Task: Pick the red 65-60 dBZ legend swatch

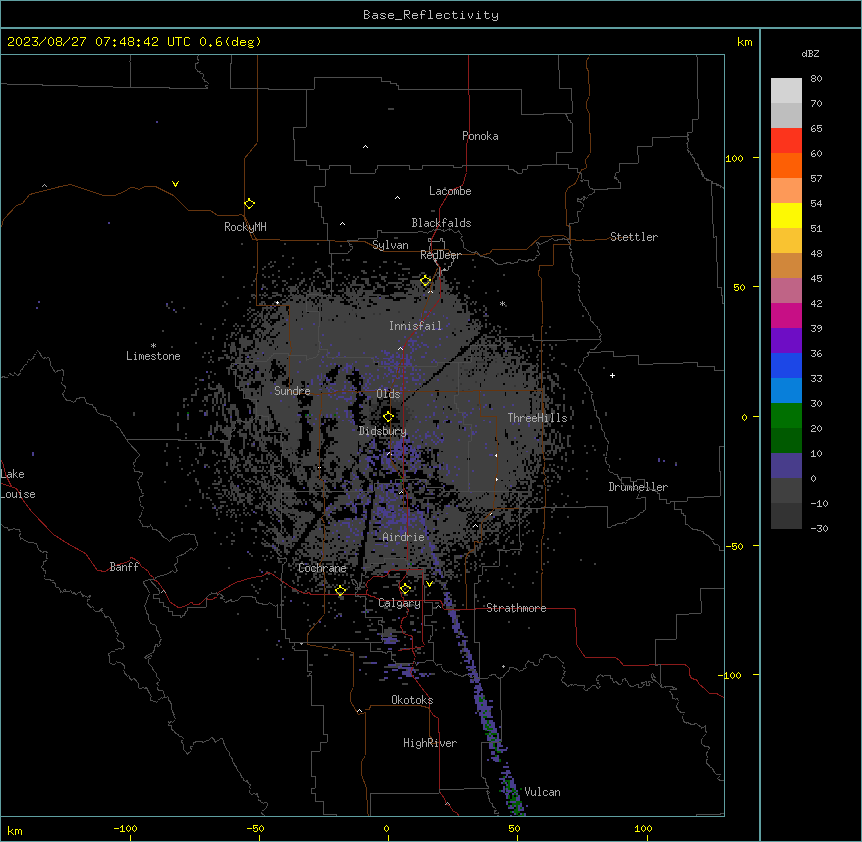Action: point(786,141)
